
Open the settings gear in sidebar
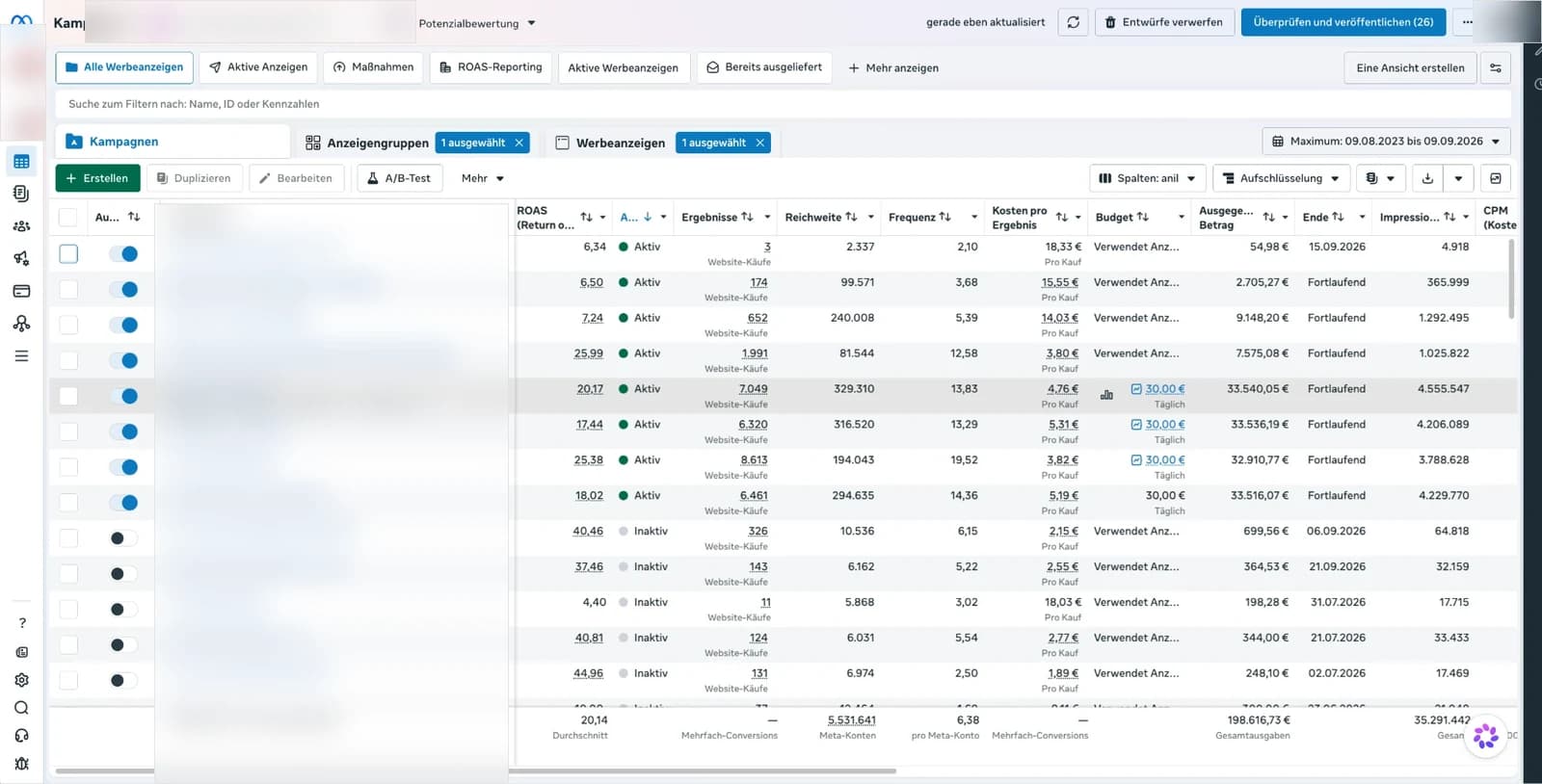[x=22, y=680]
